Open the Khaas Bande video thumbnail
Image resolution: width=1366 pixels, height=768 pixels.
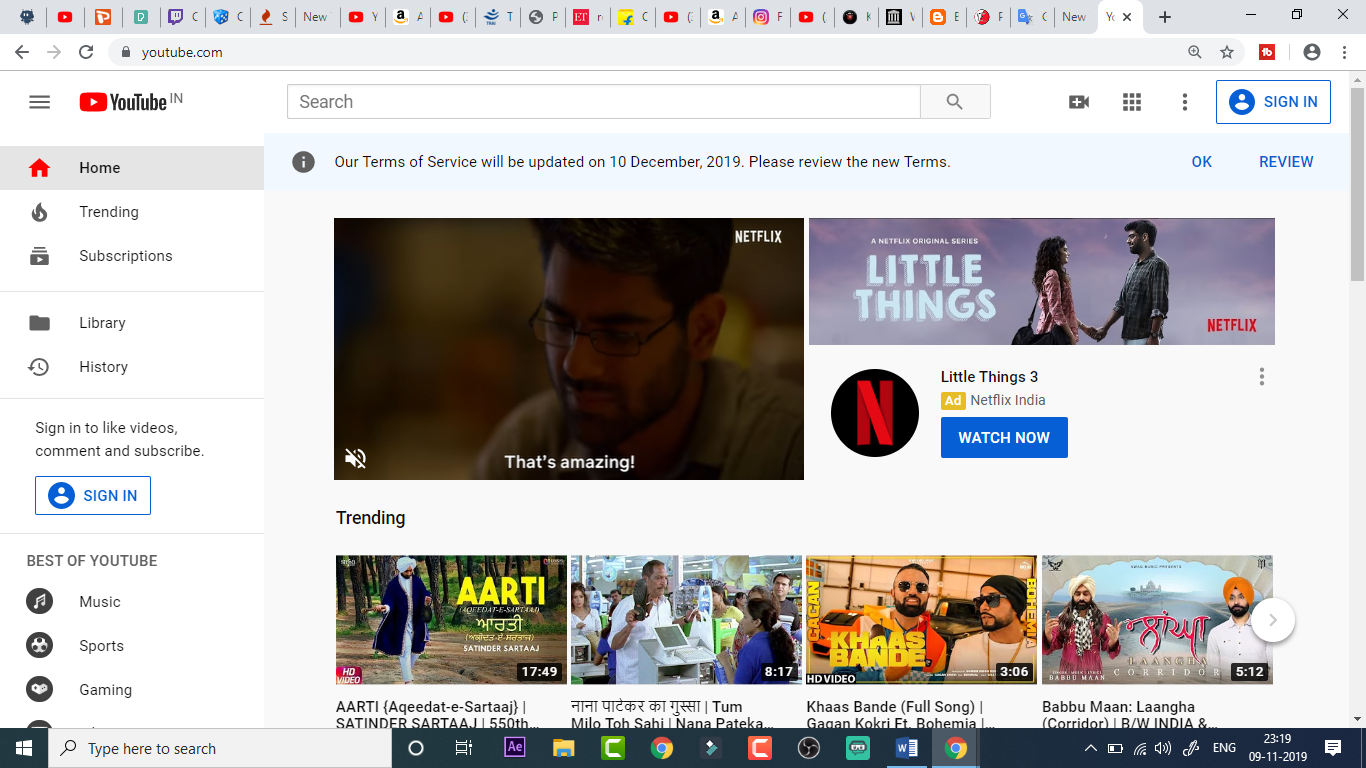click(x=922, y=620)
